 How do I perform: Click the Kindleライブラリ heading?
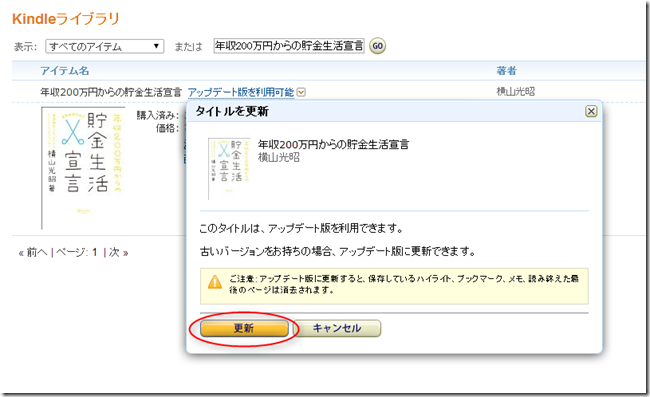point(66,19)
